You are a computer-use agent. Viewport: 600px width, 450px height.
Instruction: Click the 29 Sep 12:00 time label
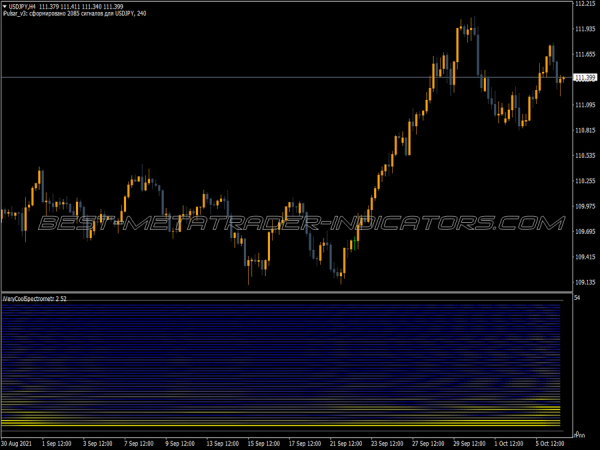coord(470,444)
